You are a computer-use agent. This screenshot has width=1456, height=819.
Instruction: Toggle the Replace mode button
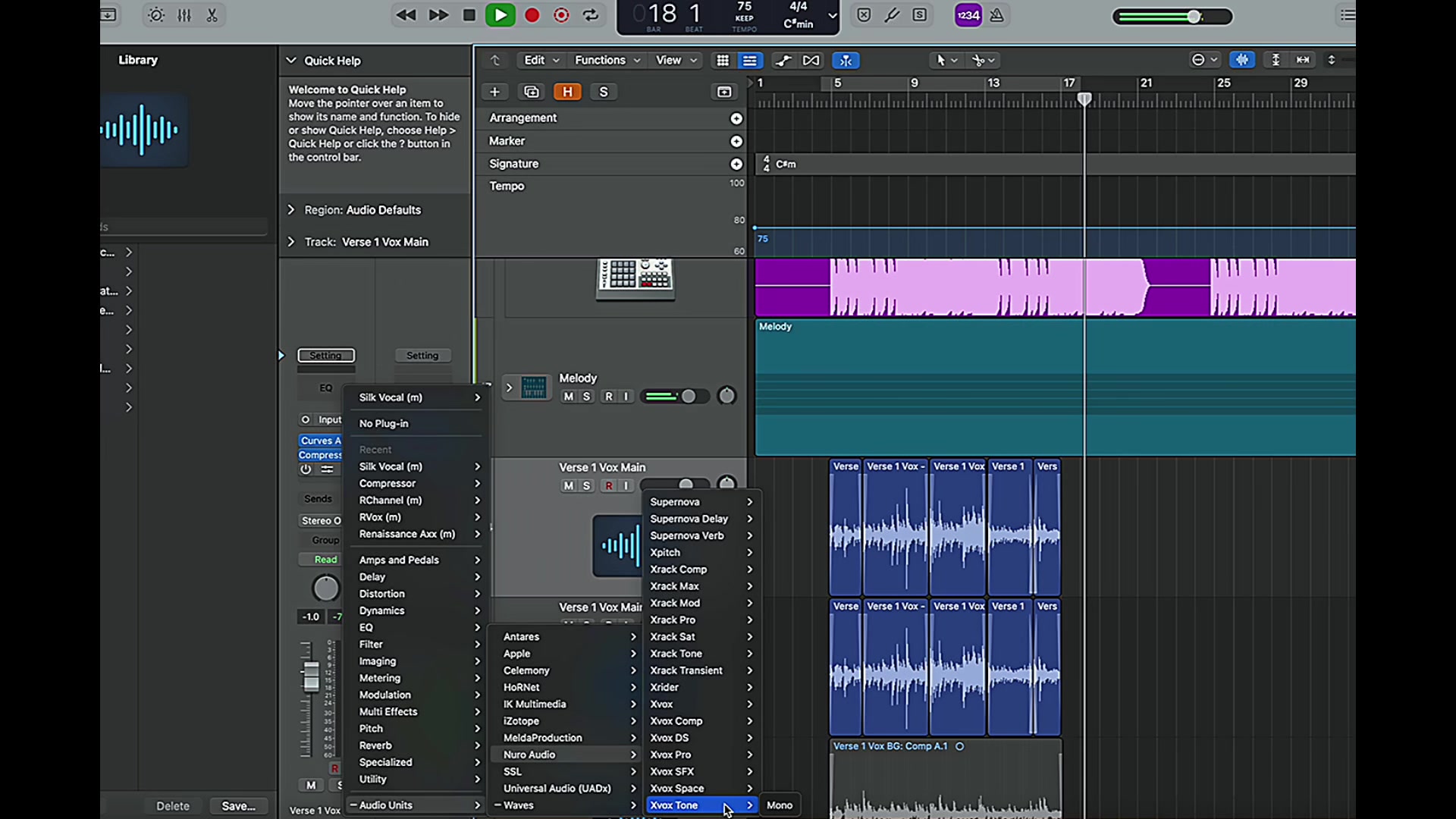[864, 15]
